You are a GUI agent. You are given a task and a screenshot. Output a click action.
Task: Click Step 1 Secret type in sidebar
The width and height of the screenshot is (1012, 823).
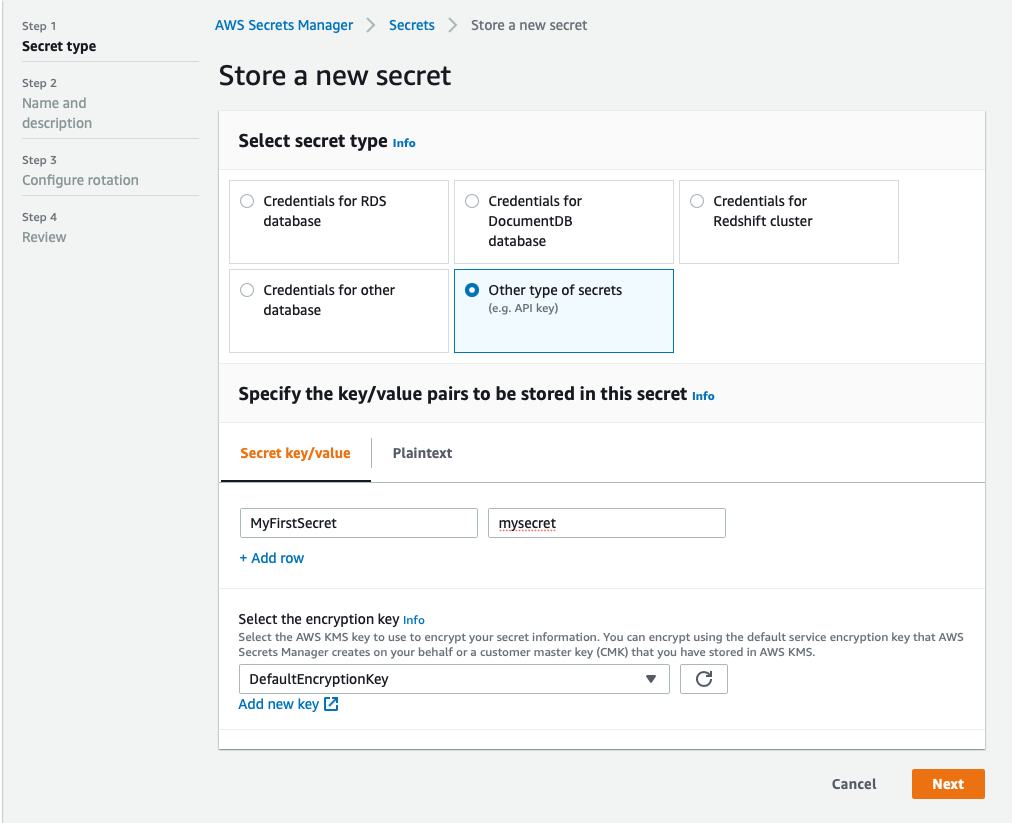[59, 37]
